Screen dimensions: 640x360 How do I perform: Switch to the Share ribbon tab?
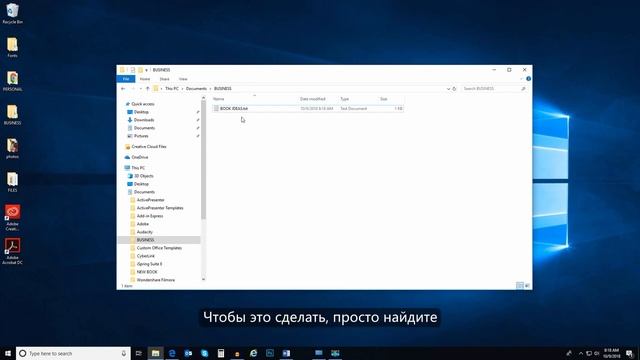click(164, 79)
